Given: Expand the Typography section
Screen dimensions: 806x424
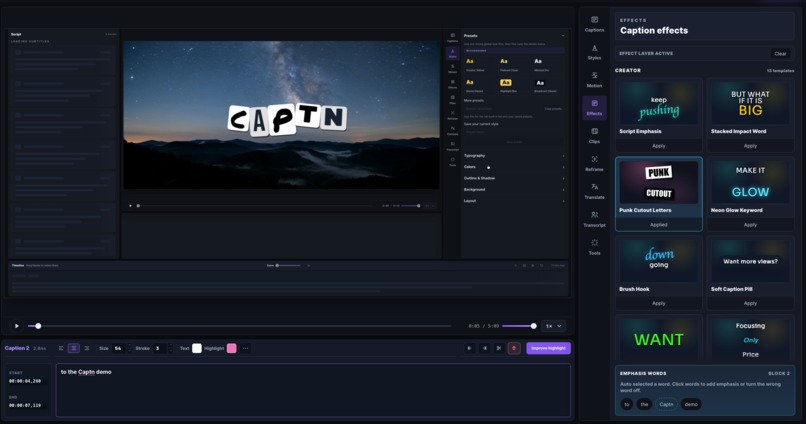Looking at the screenshot, I should pos(514,156).
